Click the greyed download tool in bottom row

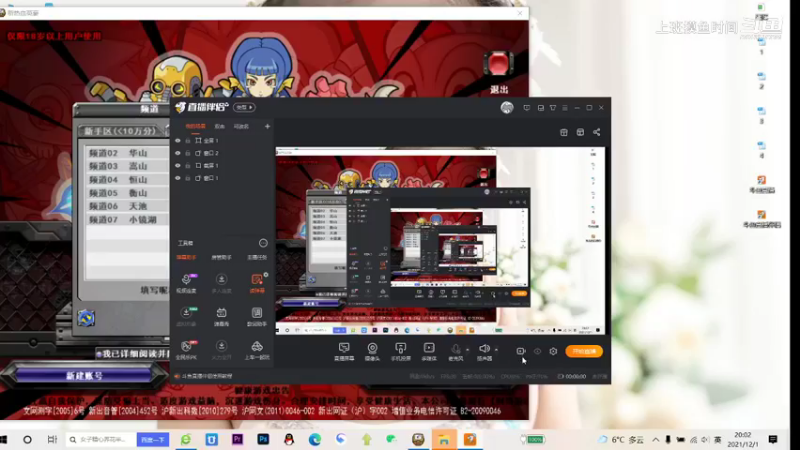click(221, 350)
